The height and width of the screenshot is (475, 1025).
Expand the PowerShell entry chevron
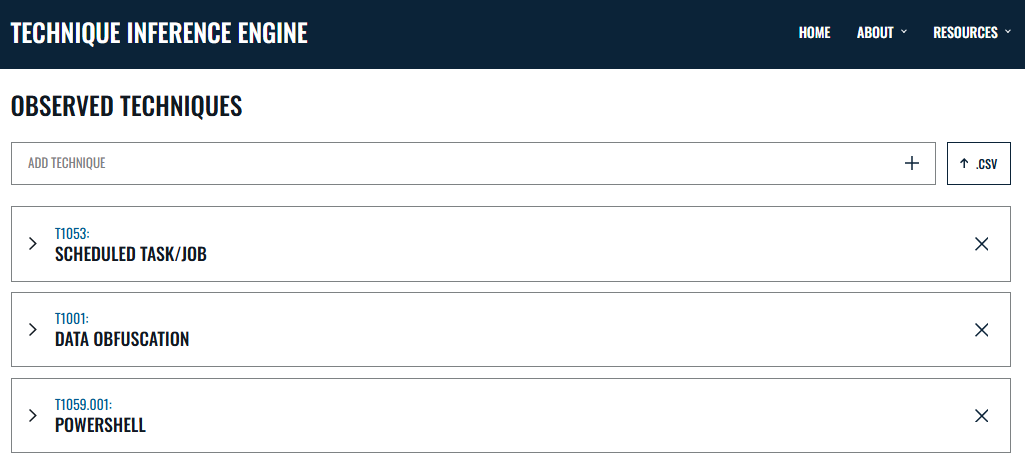(33, 415)
